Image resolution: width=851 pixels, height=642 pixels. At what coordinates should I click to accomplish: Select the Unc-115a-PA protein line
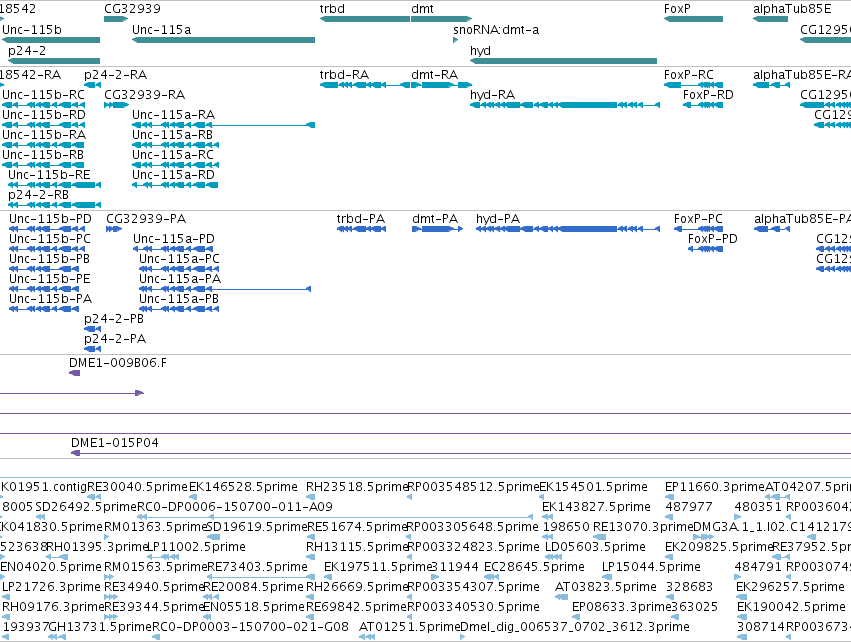click(x=225, y=289)
